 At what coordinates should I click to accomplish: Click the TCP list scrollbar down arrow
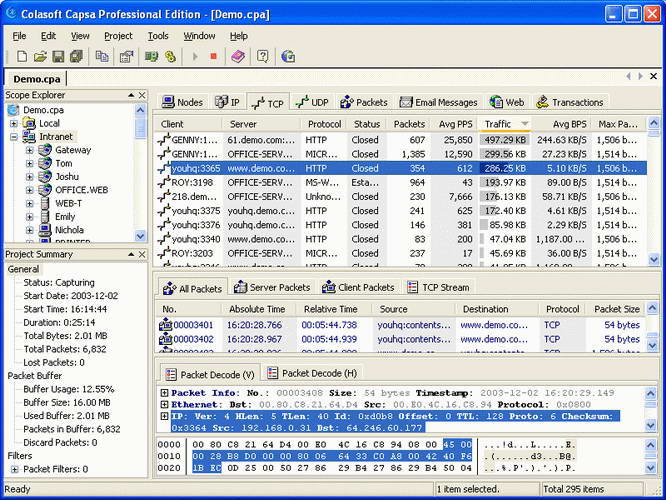(654, 259)
